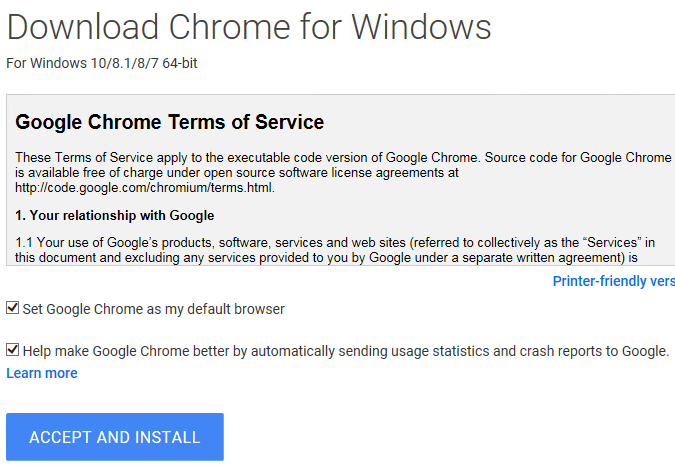Toggle usage statistics and crash reports checkbox
This screenshot has height=468, width=675.
[x=13, y=351]
